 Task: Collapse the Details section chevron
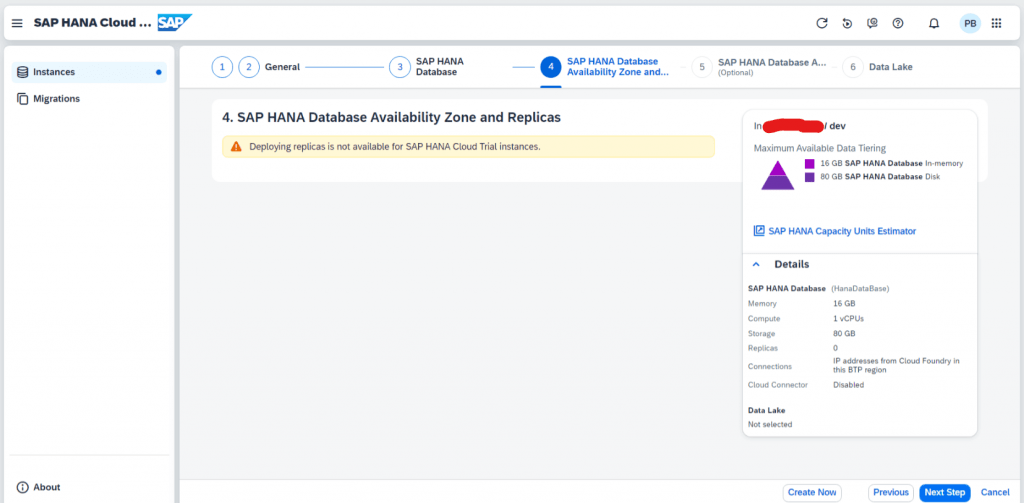tap(756, 265)
